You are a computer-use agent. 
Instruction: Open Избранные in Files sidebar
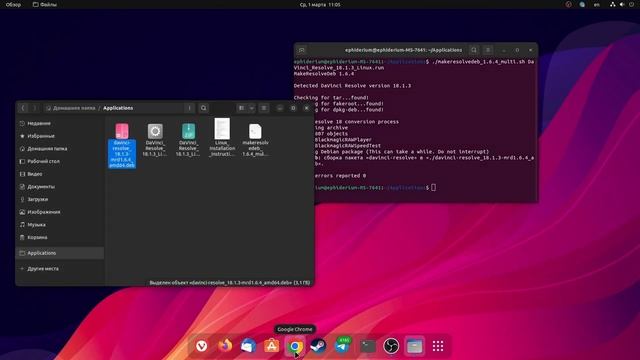(x=60, y=136)
